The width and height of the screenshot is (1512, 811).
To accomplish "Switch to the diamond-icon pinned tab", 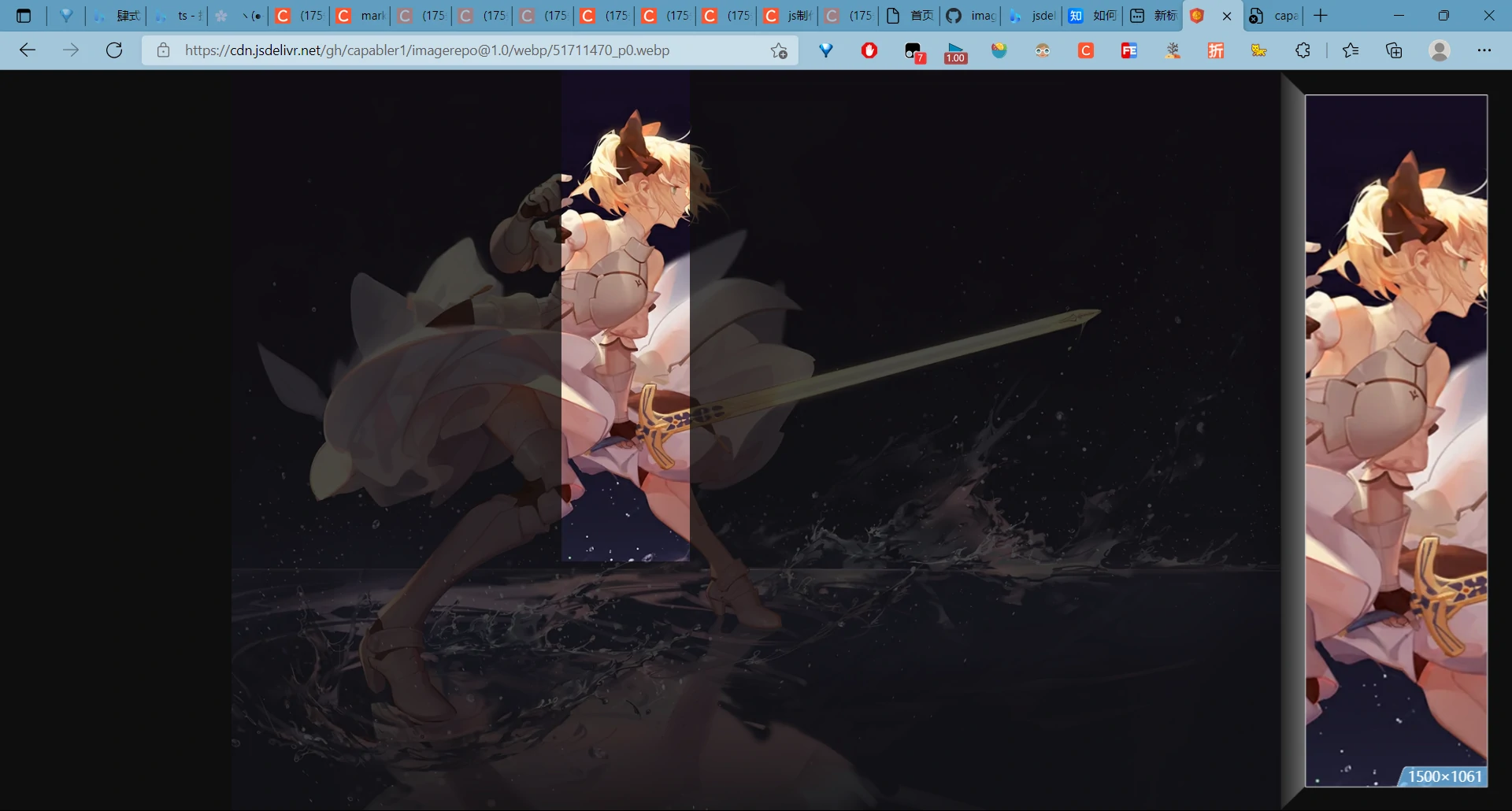I will click(x=66, y=16).
